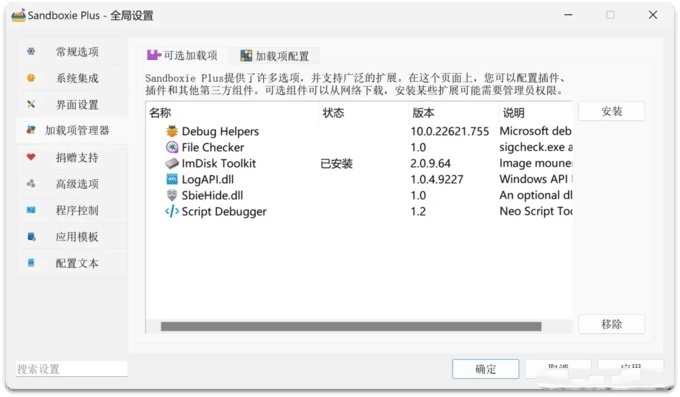The height and width of the screenshot is (397, 680).
Task: Switch to the 可选加载项 tab
Action: (182, 56)
